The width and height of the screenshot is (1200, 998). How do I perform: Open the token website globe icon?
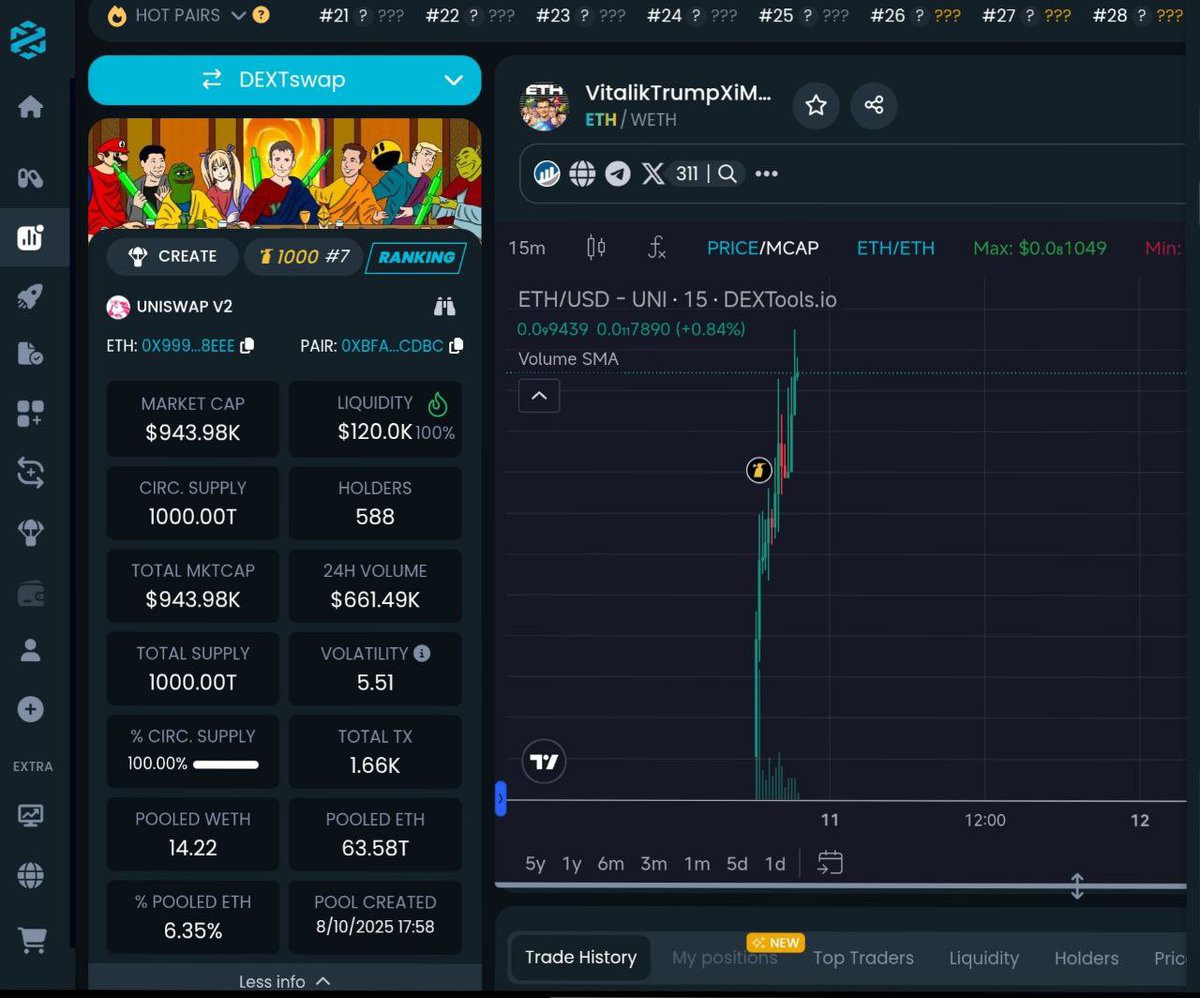pyautogui.click(x=582, y=174)
